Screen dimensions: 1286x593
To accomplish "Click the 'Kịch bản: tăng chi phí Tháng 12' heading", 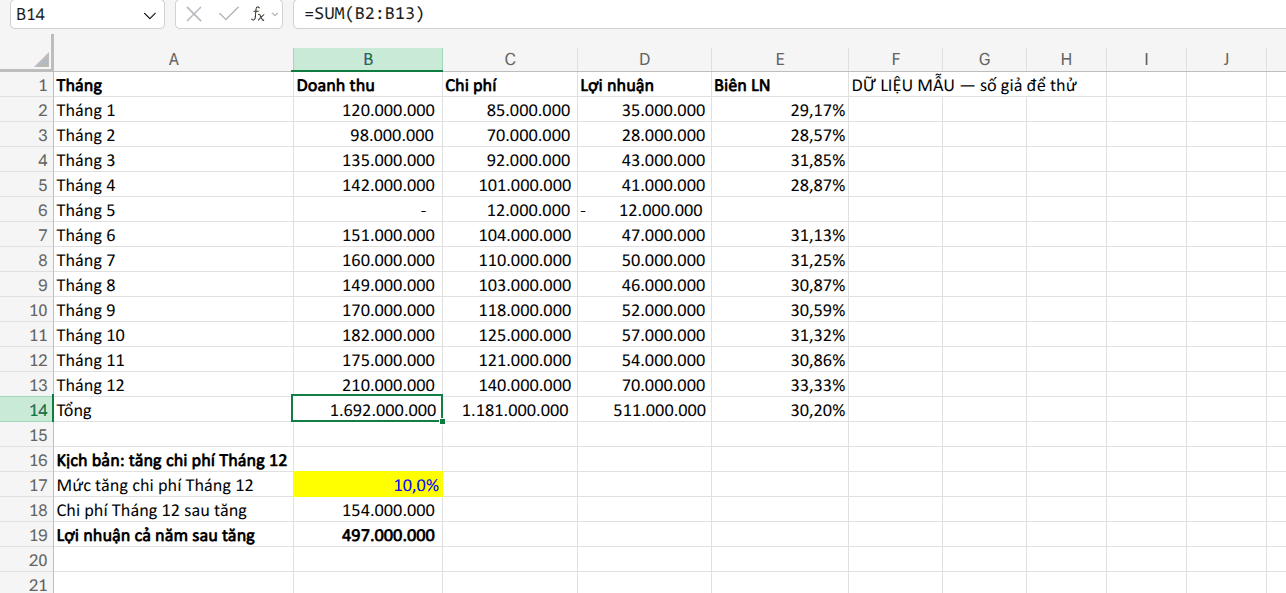I will [x=173, y=460].
